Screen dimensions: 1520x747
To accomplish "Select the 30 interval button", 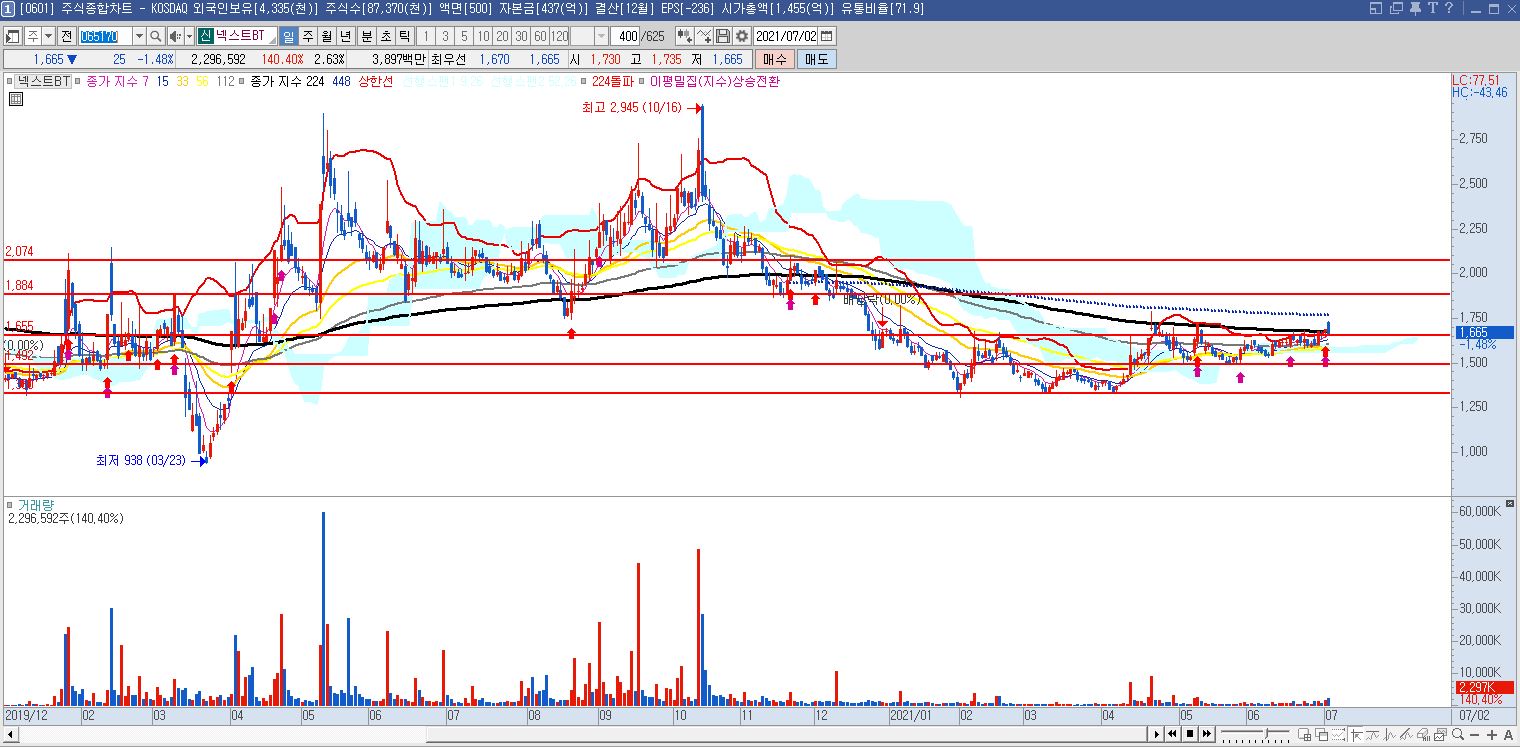I will (521, 36).
